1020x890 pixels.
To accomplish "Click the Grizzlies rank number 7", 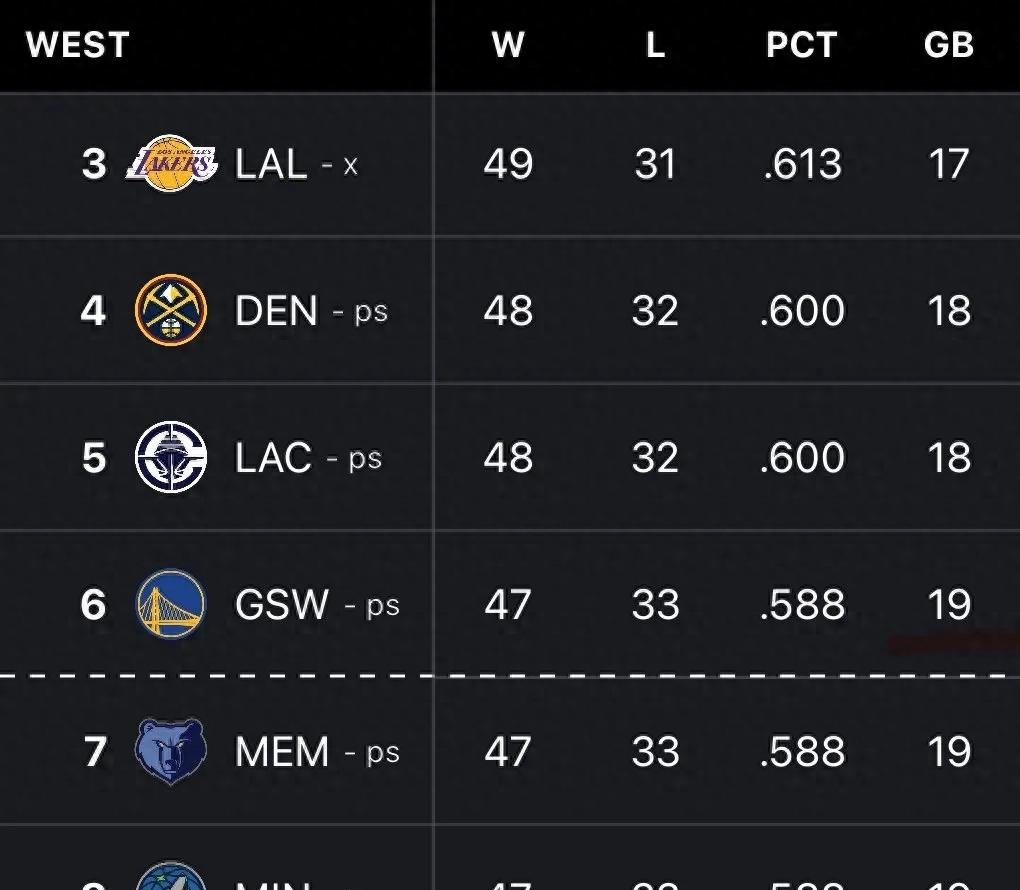I will click(x=94, y=752).
